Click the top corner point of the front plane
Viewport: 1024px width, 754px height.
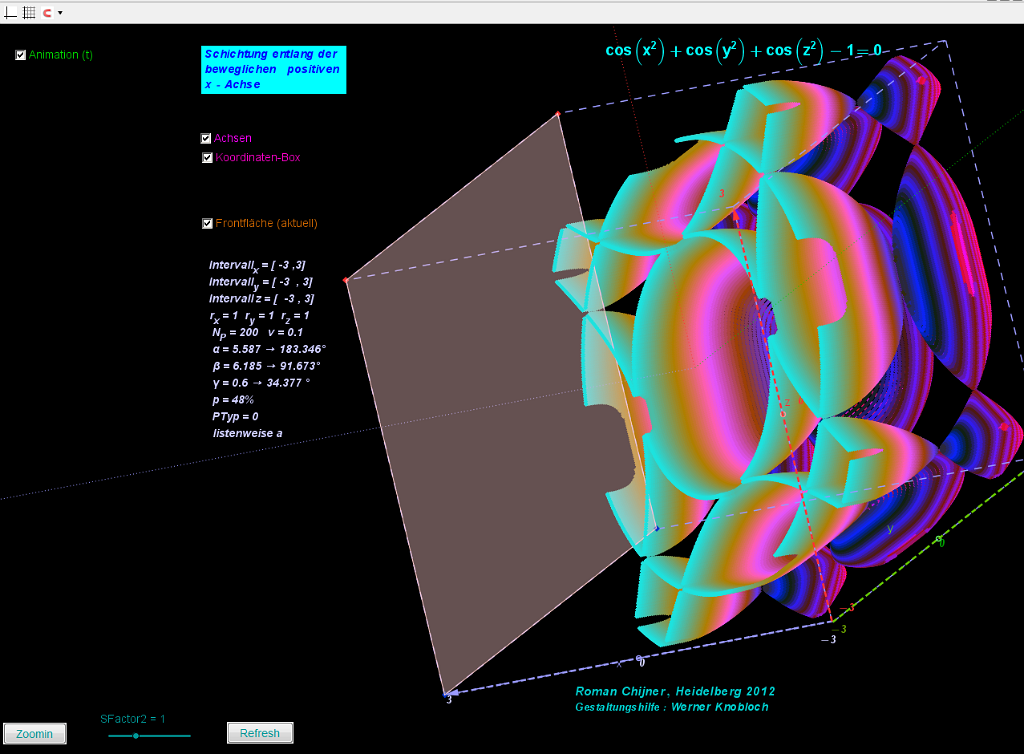point(558,115)
